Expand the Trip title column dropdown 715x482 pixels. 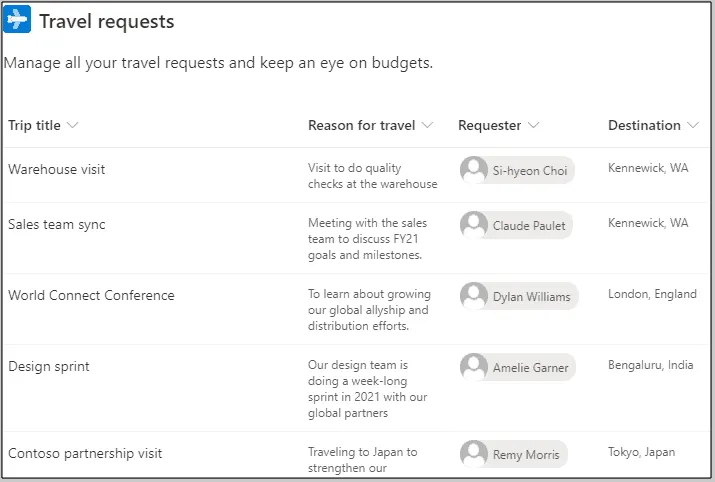[x=72, y=126]
